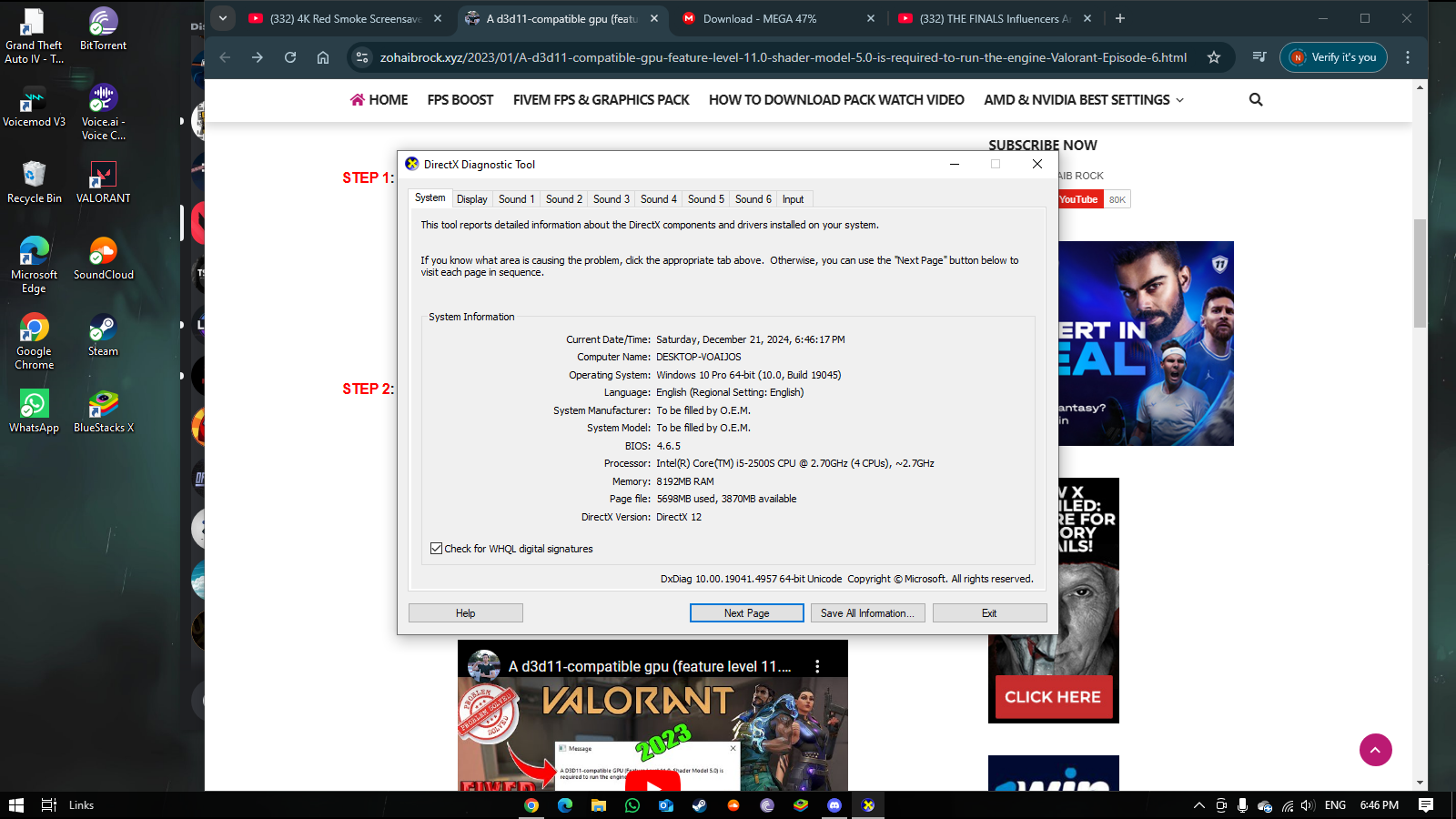Expand the Chrome tab search dropdown
This screenshot has width=1456, height=819.
[x=223, y=18]
